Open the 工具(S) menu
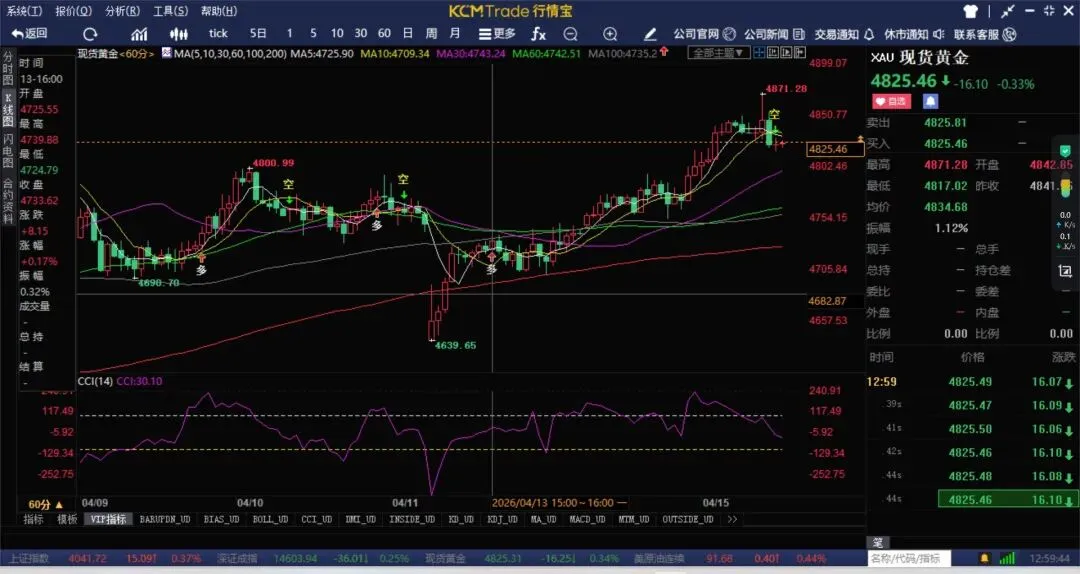 (170, 11)
